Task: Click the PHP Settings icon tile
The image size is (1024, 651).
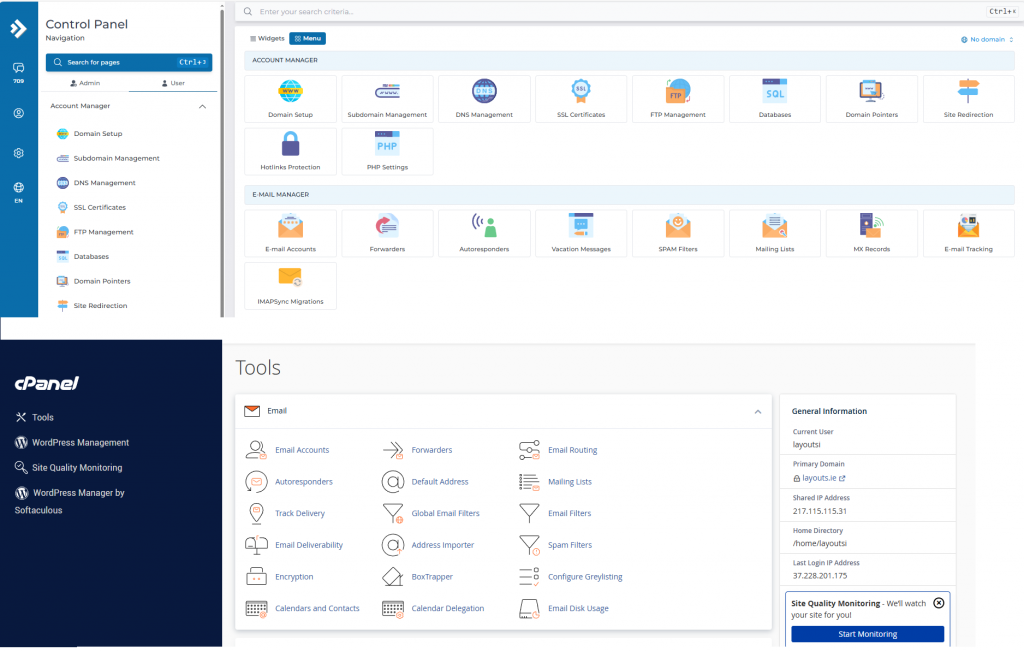Action: [387, 150]
